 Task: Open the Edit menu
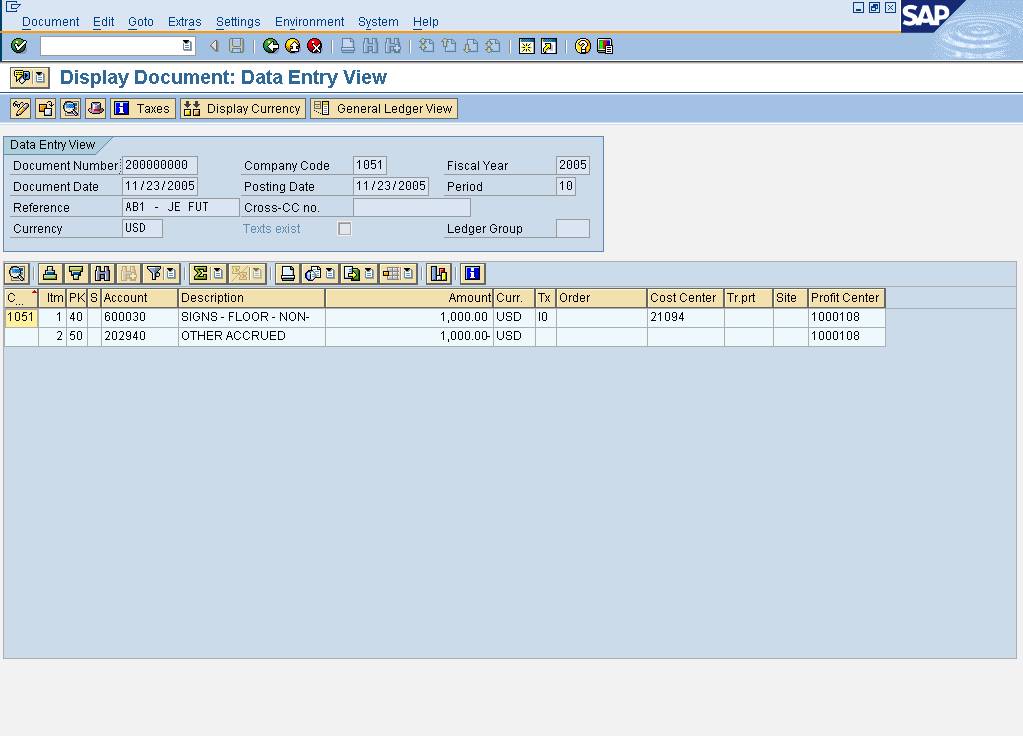pos(103,22)
